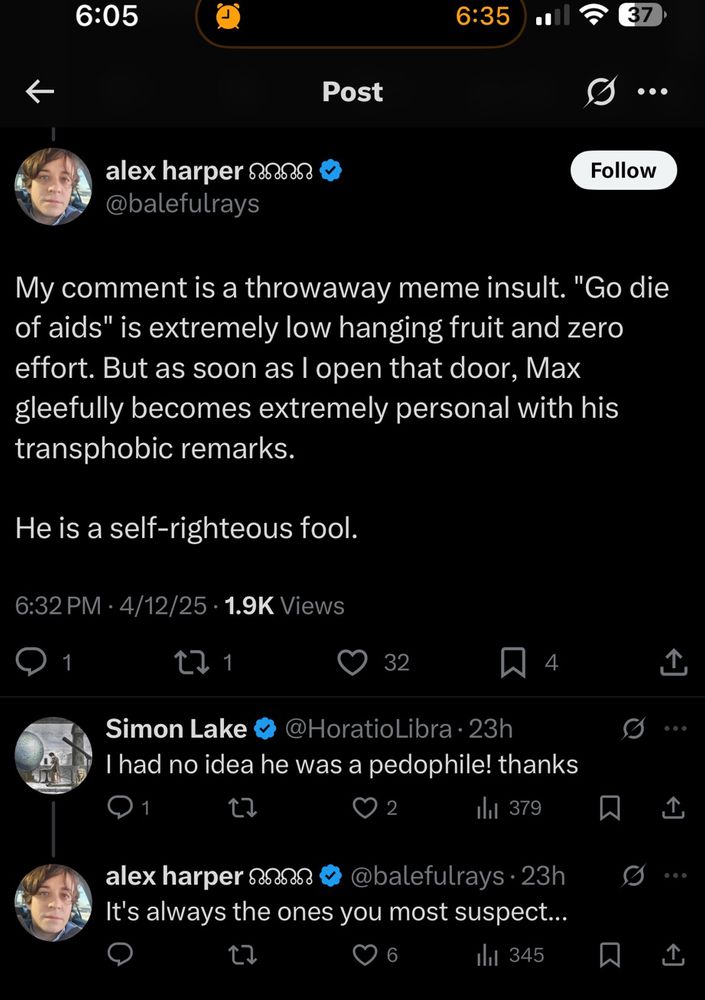Follow alex harper's account

623,170
